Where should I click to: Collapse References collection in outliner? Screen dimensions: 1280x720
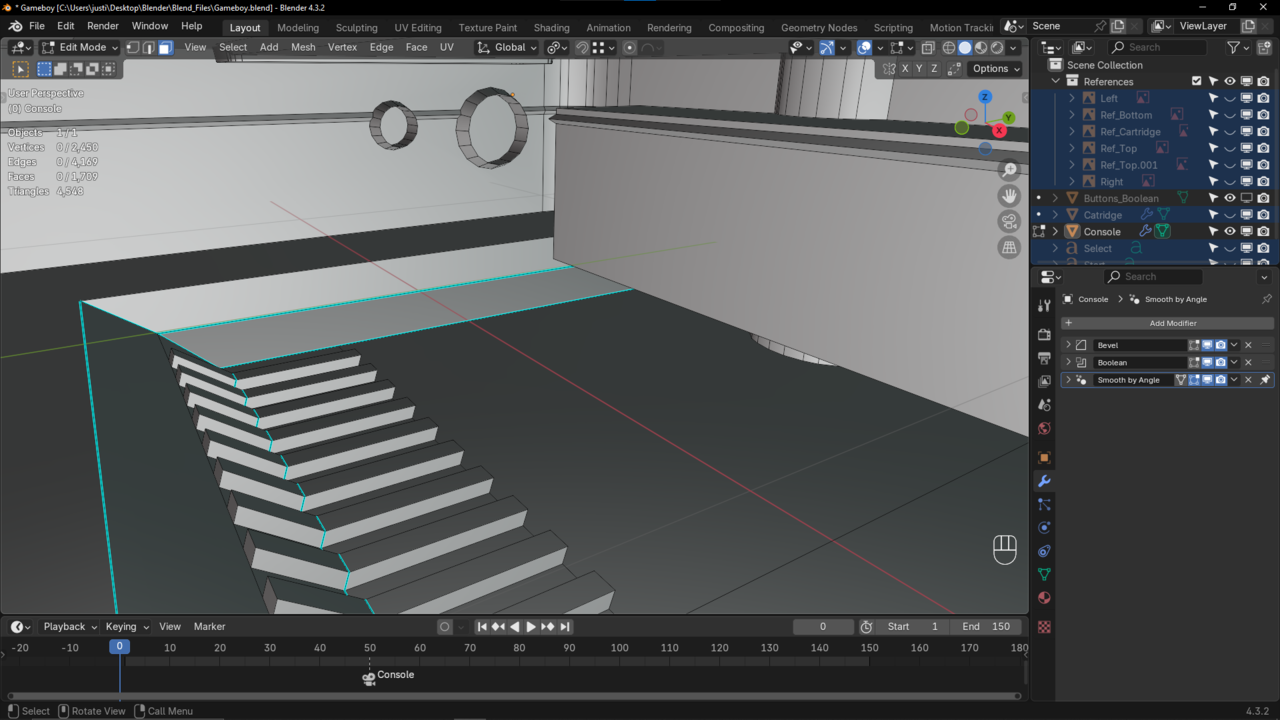(1055, 81)
